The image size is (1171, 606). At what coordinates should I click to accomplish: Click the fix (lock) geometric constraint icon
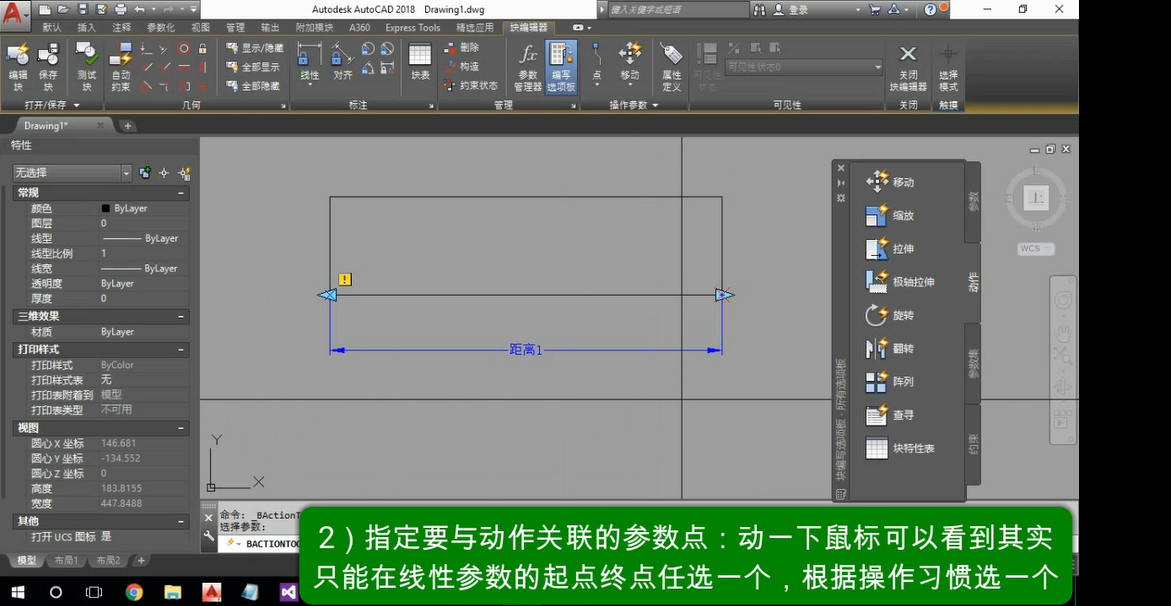[202, 49]
